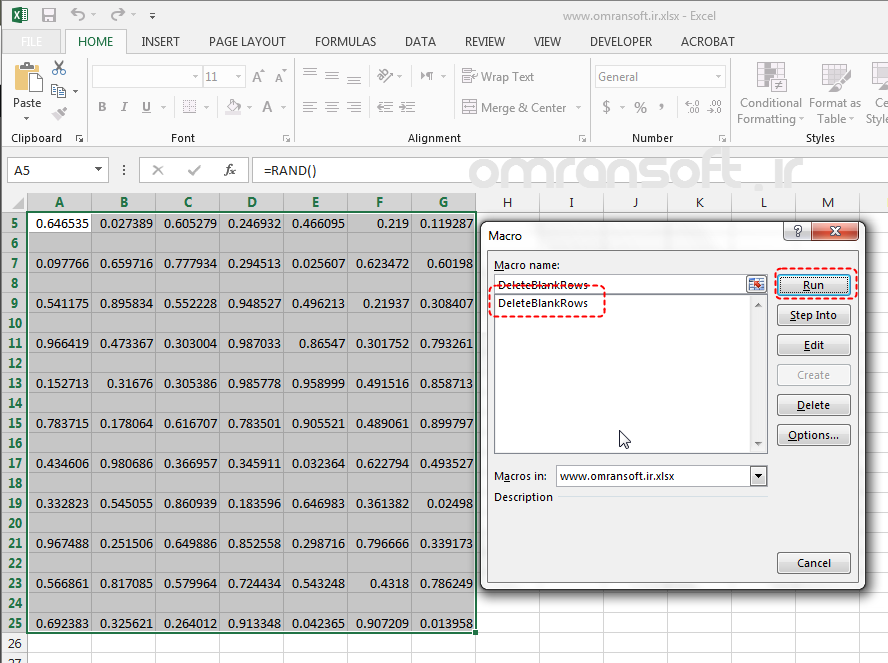The width and height of the screenshot is (888, 663).
Task: Switch to the DATA tab
Action: click(x=420, y=42)
